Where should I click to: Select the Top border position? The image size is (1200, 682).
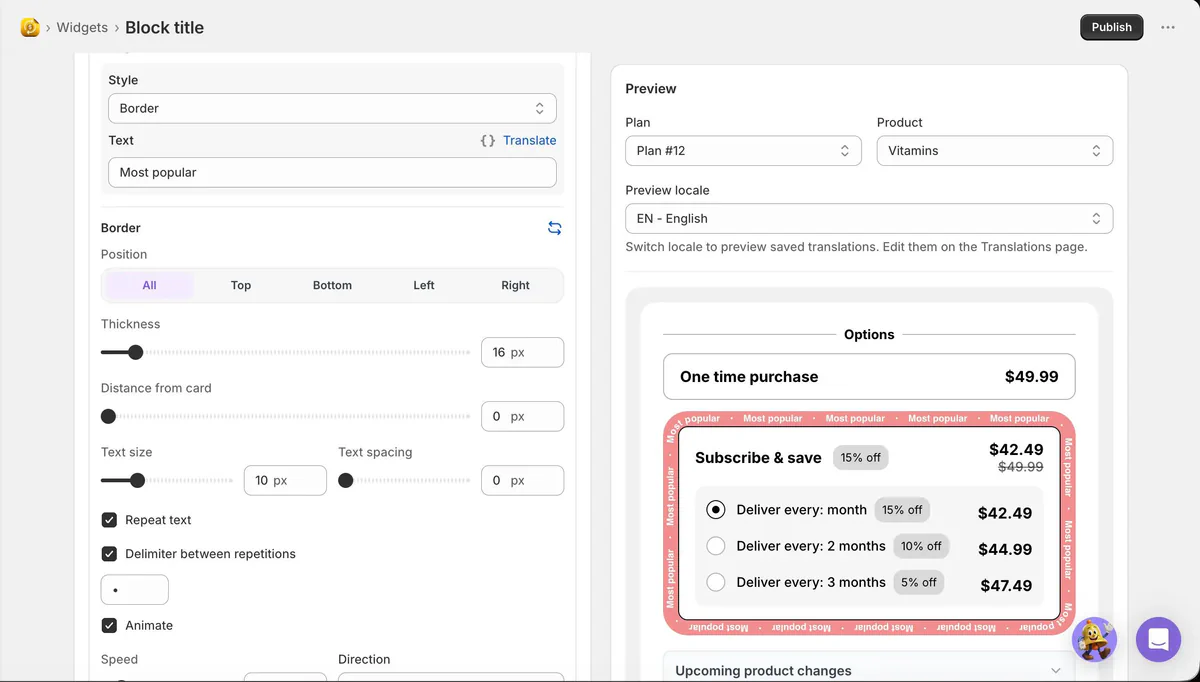coord(241,285)
